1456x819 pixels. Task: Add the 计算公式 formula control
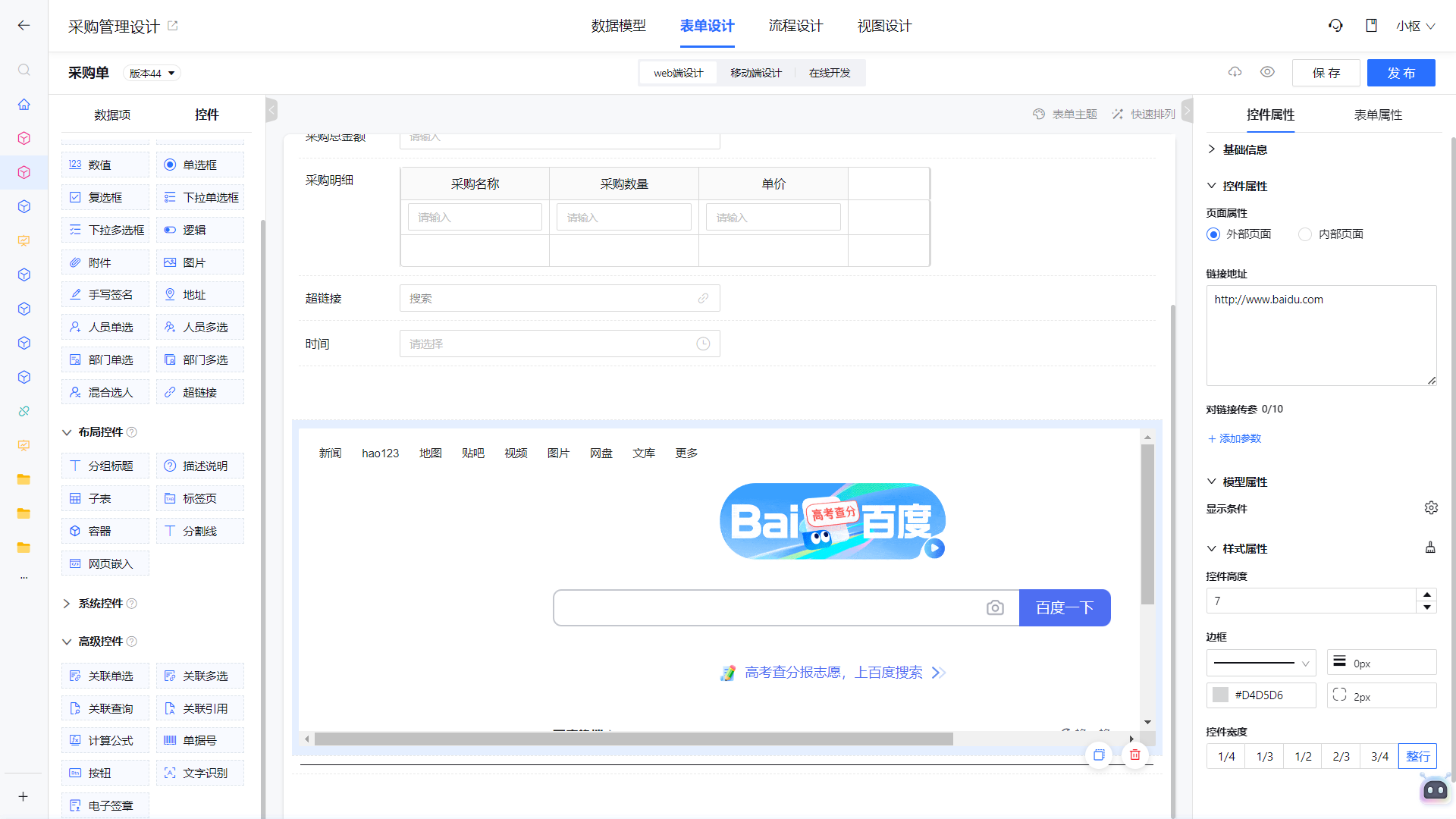point(105,740)
